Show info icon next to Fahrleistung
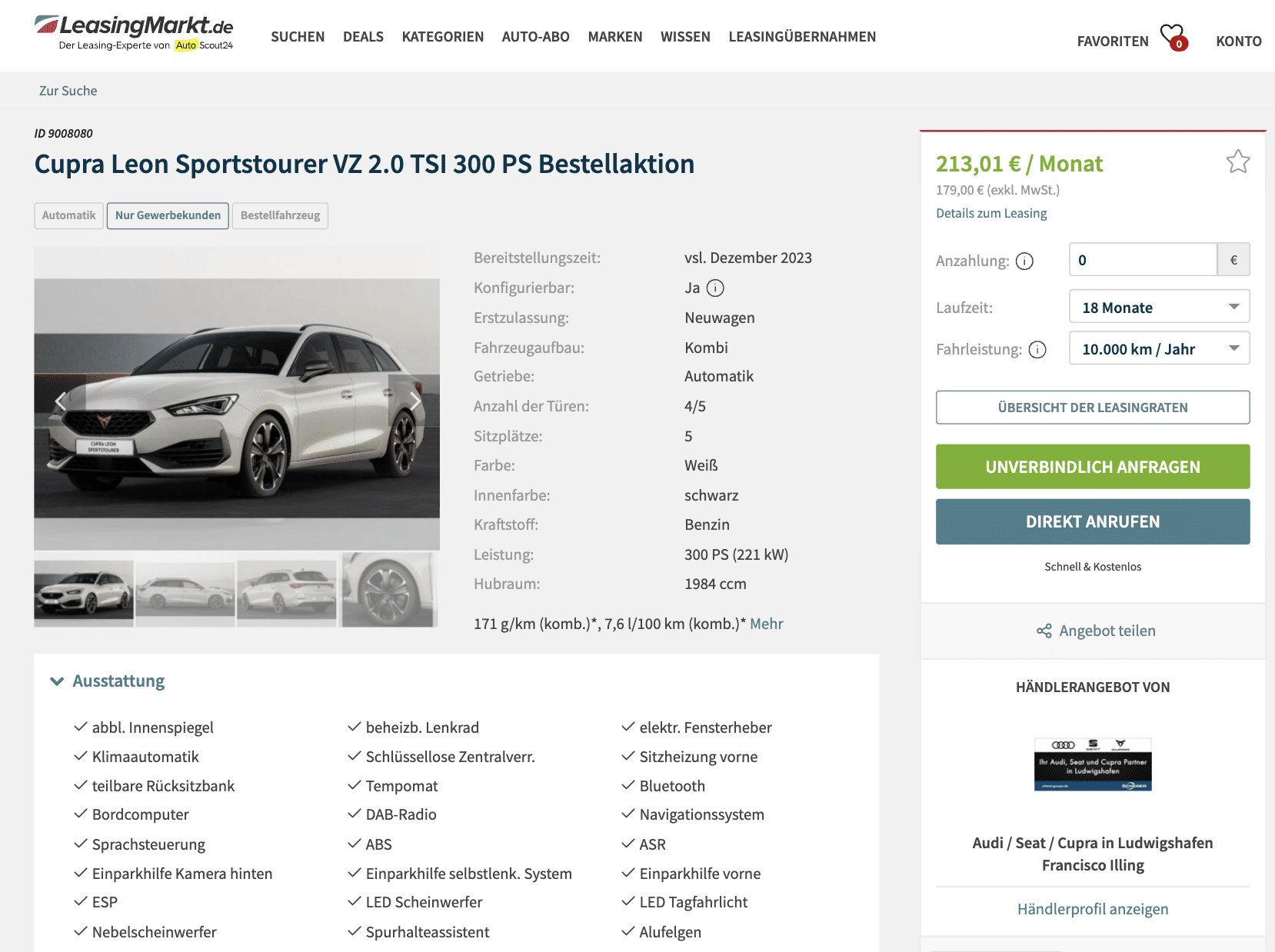This screenshot has width=1275, height=952. (1037, 350)
